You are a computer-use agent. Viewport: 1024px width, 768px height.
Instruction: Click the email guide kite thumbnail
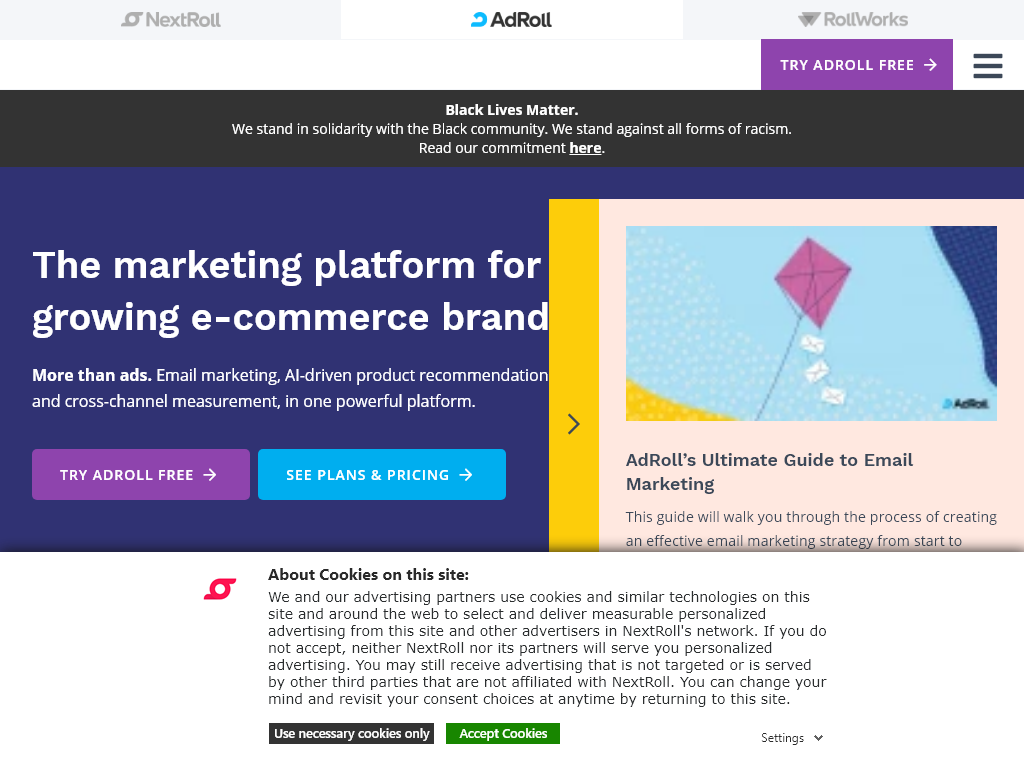[x=811, y=323]
